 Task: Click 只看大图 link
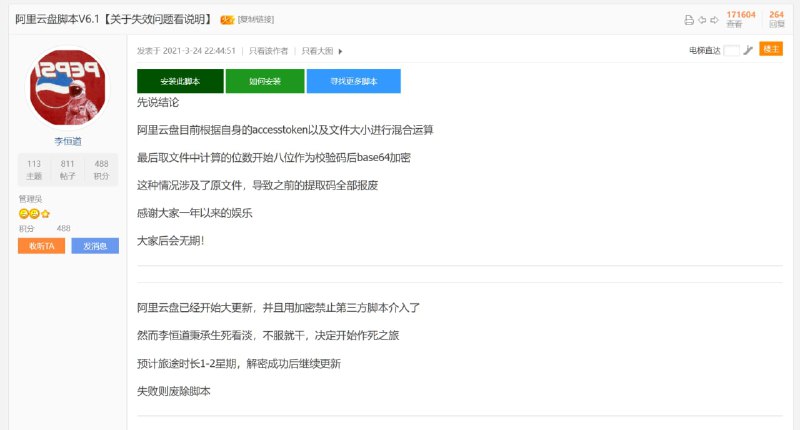coord(317,51)
